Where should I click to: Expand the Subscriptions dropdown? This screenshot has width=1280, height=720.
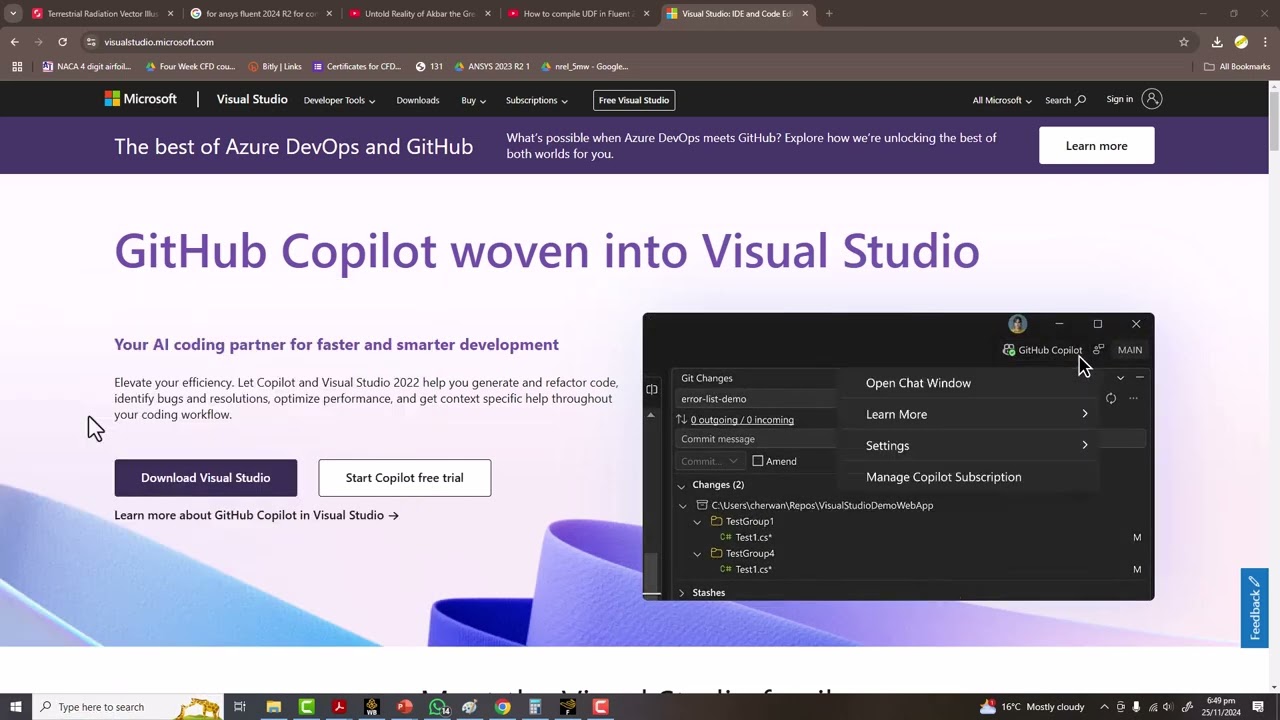(x=536, y=100)
